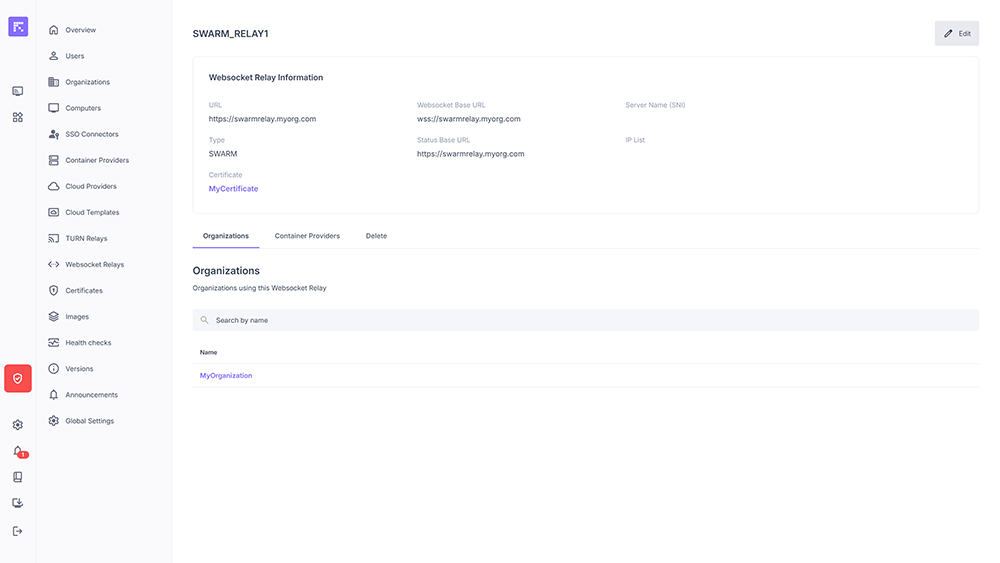Click the settings gear icon in left rail
The image size is (1000, 563).
pos(18,425)
